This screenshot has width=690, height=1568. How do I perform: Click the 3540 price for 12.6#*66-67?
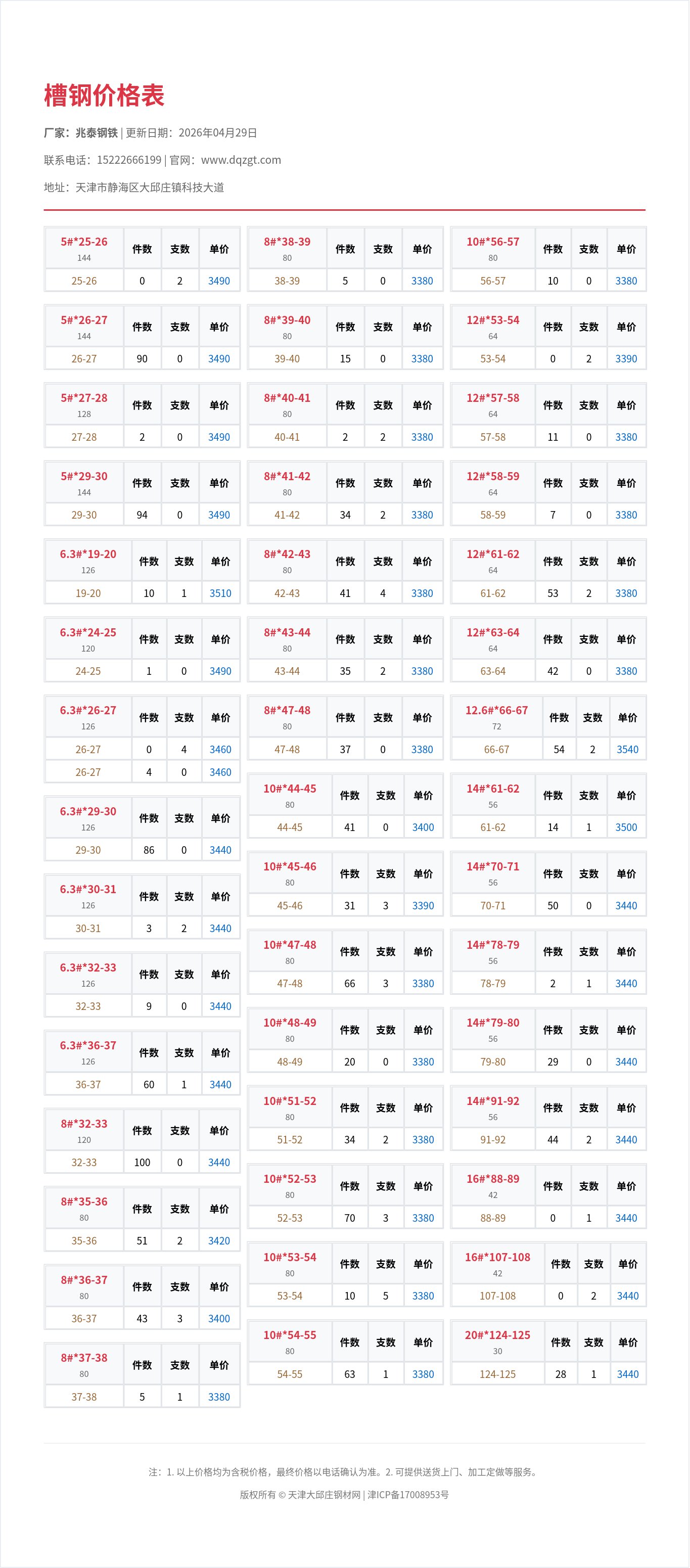point(627,749)
